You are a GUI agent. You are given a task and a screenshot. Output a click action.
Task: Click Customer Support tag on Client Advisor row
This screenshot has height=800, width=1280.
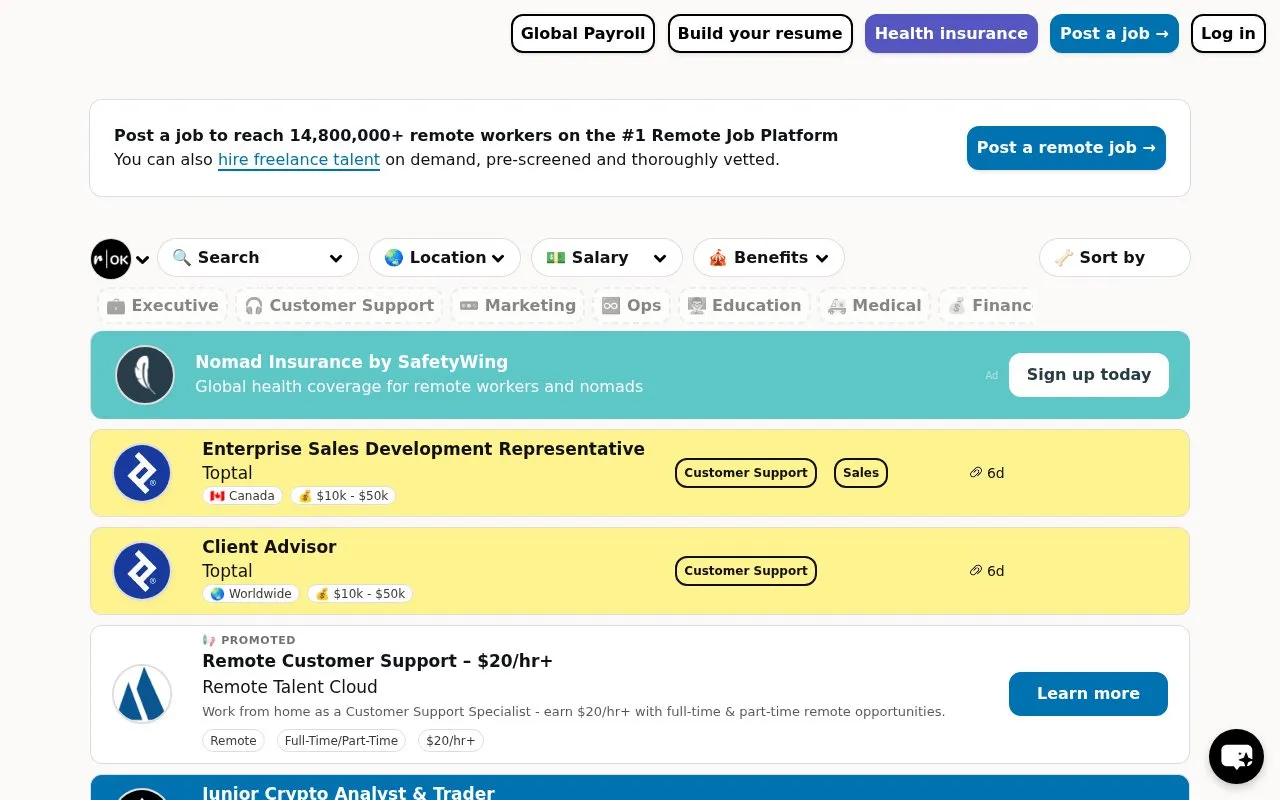tap(746, 571)
